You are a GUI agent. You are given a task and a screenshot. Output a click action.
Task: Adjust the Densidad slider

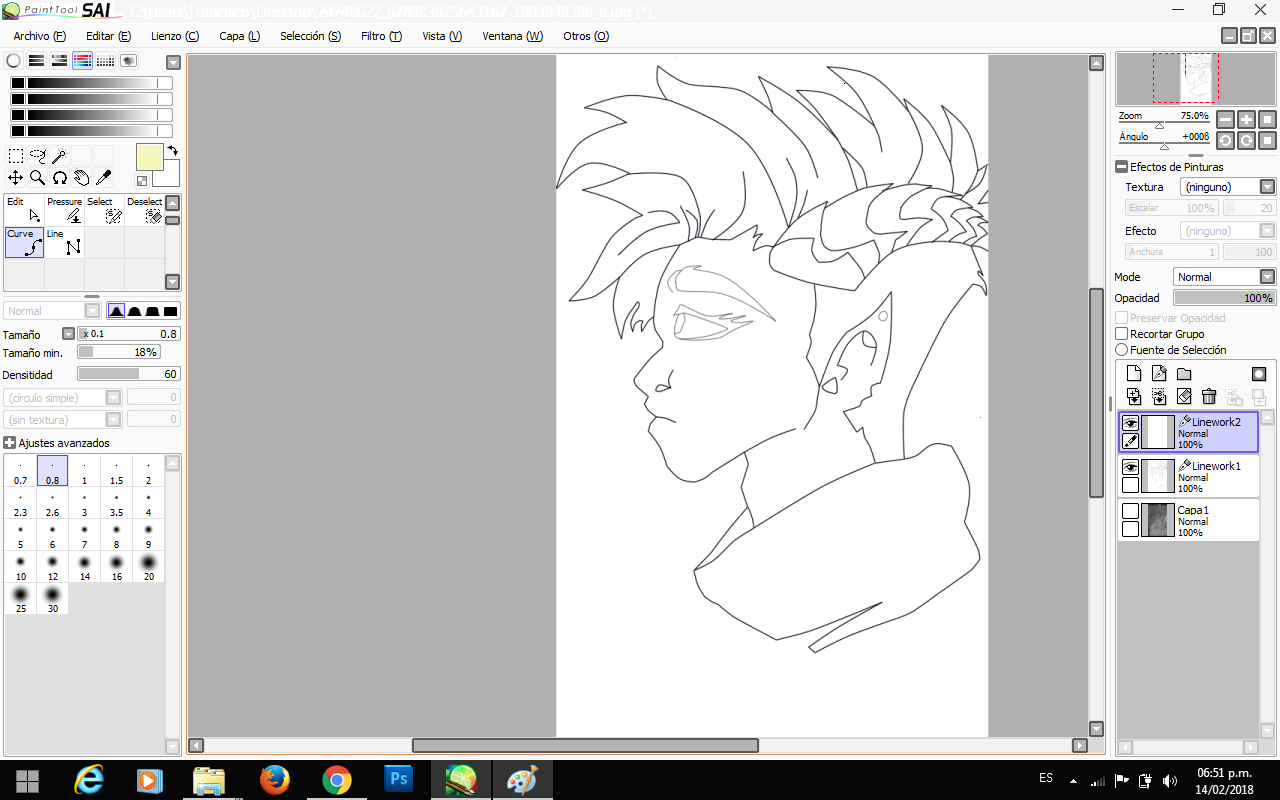pos(128,374)
